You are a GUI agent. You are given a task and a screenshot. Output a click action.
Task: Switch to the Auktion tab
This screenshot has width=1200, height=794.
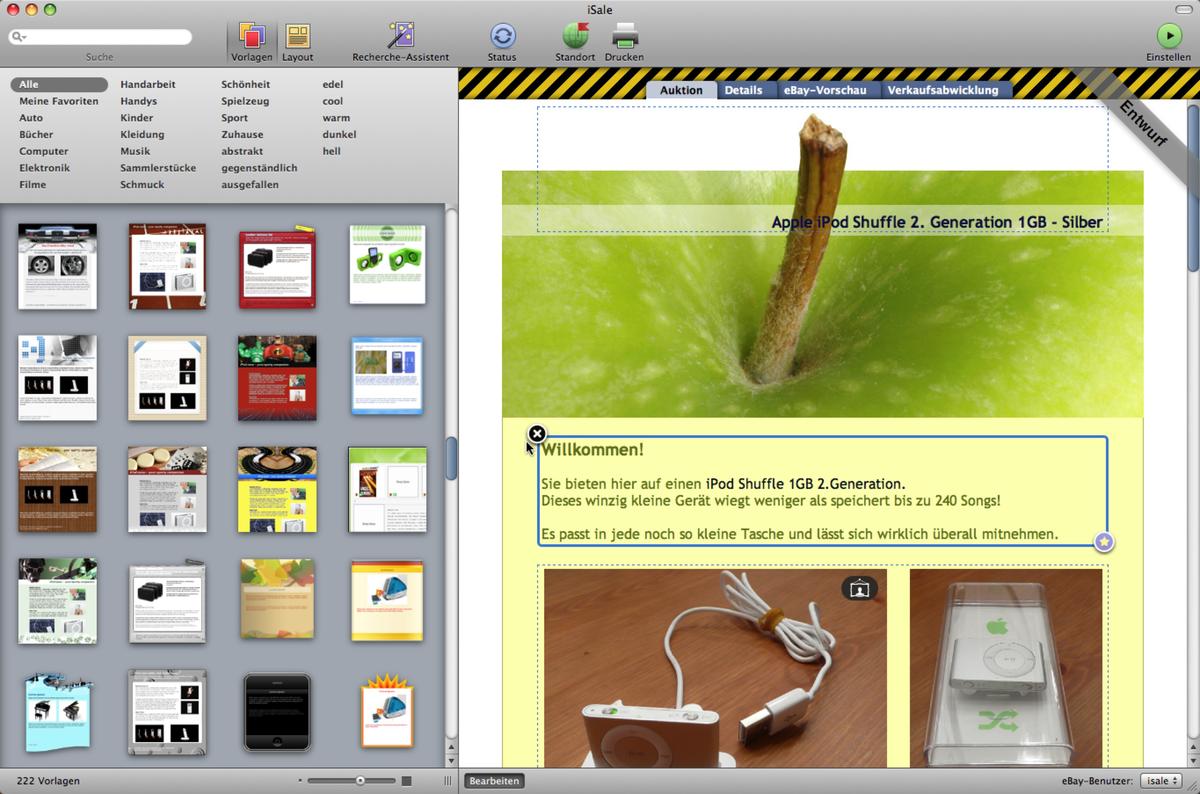[681, 90]
